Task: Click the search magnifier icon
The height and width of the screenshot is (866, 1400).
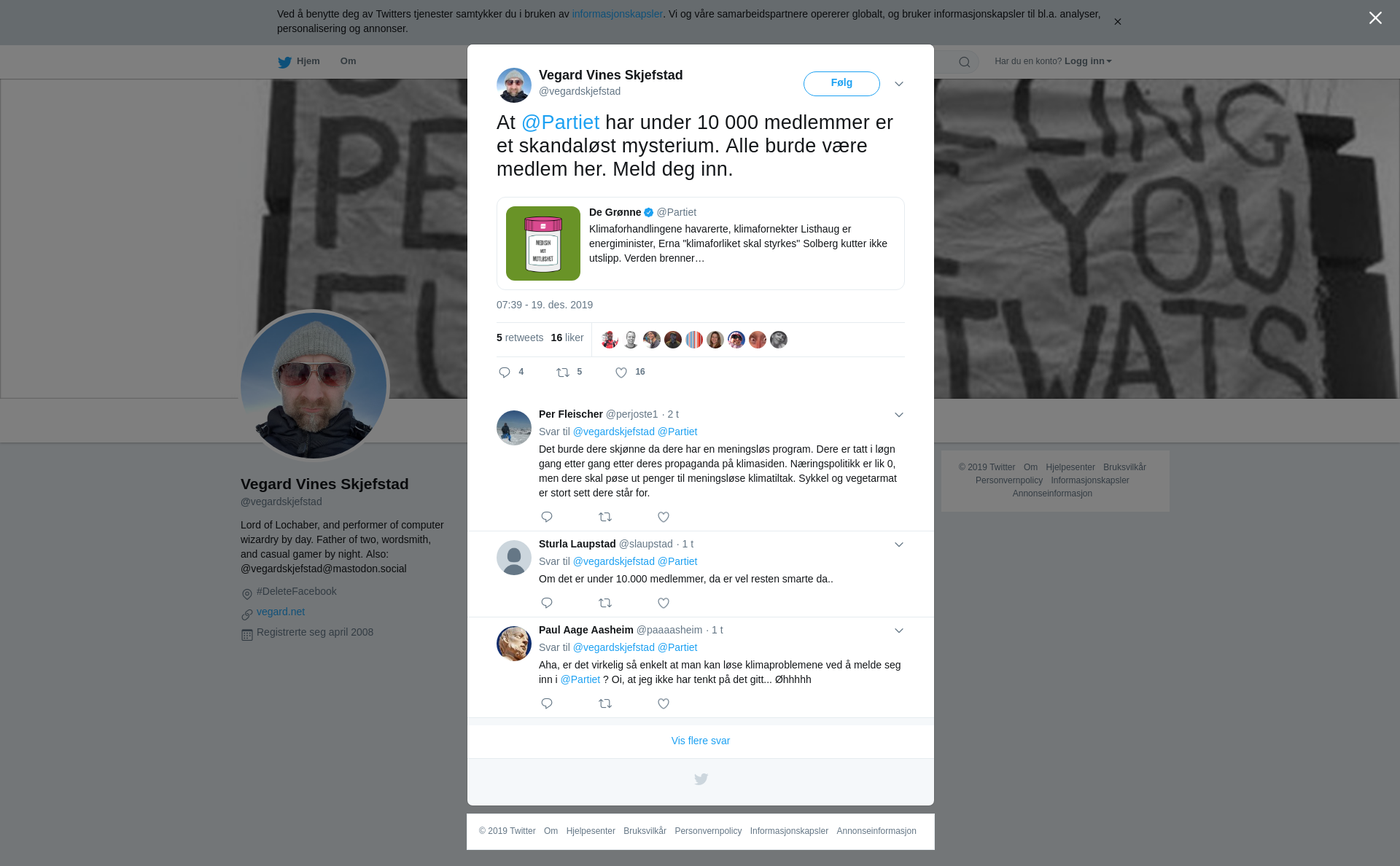Action: 965,62
